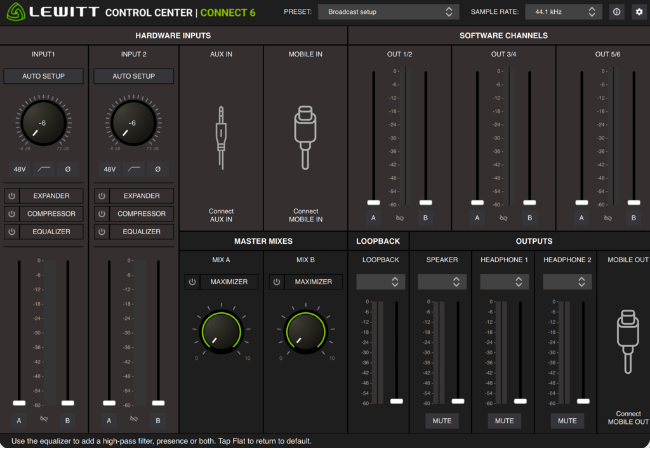Toggle Input 2 low-cut filter icon
This screenshot has width=650, height=449.
[x=134, y=169]
